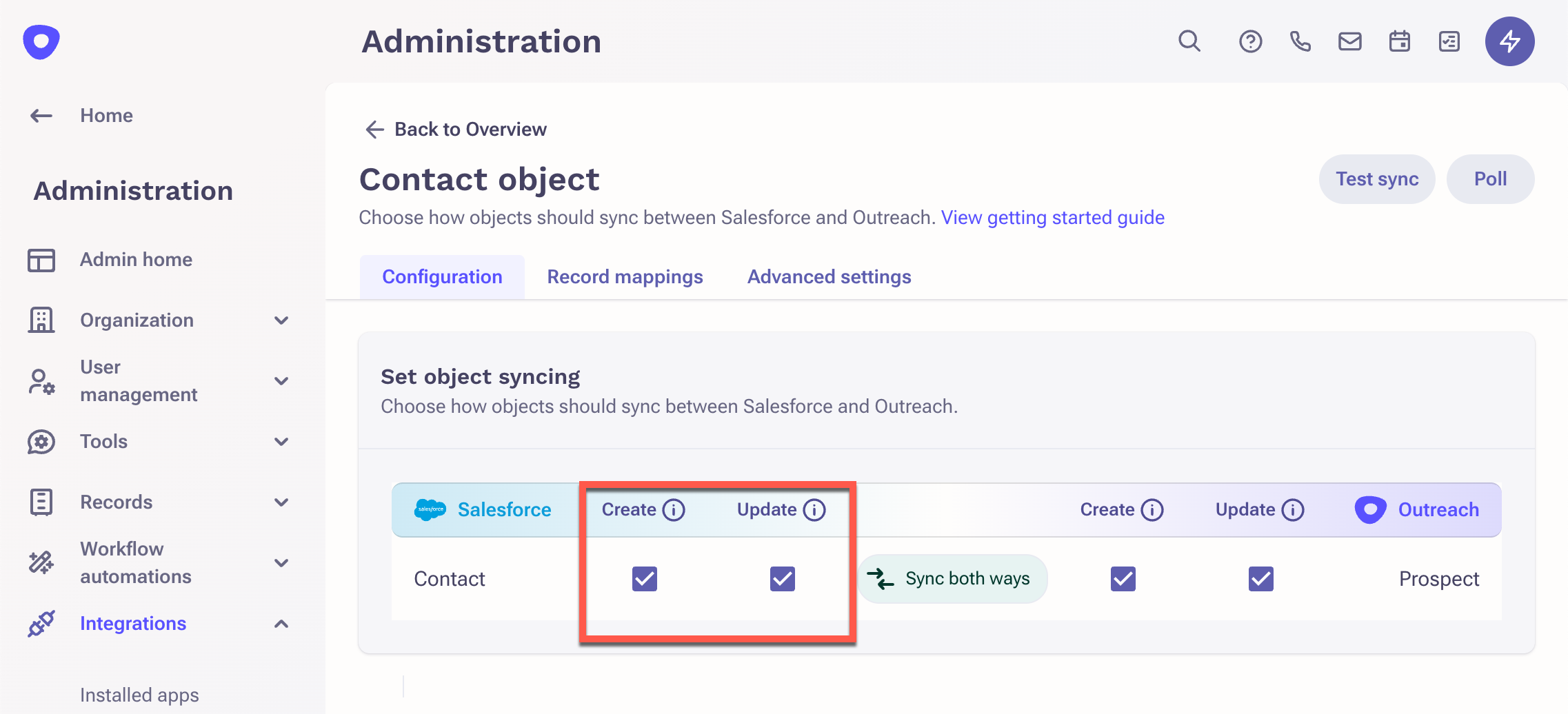Click the phone dialer icon
Image resolution: width=1568 pixels, height=714 pixels.
click(x=1300, y=41)
